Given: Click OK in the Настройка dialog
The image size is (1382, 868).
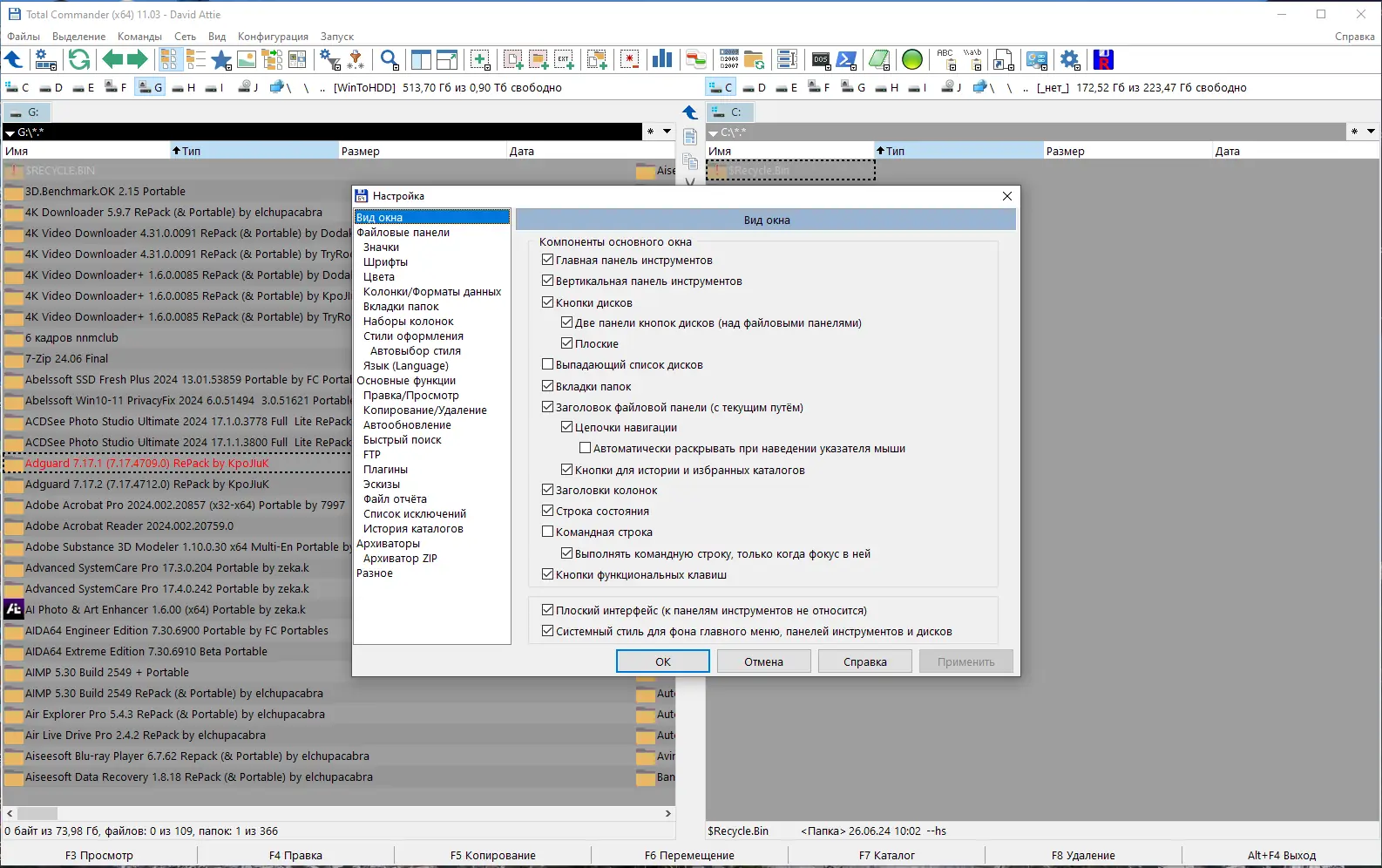Looking at the screenshot, I should click(663, 661).
